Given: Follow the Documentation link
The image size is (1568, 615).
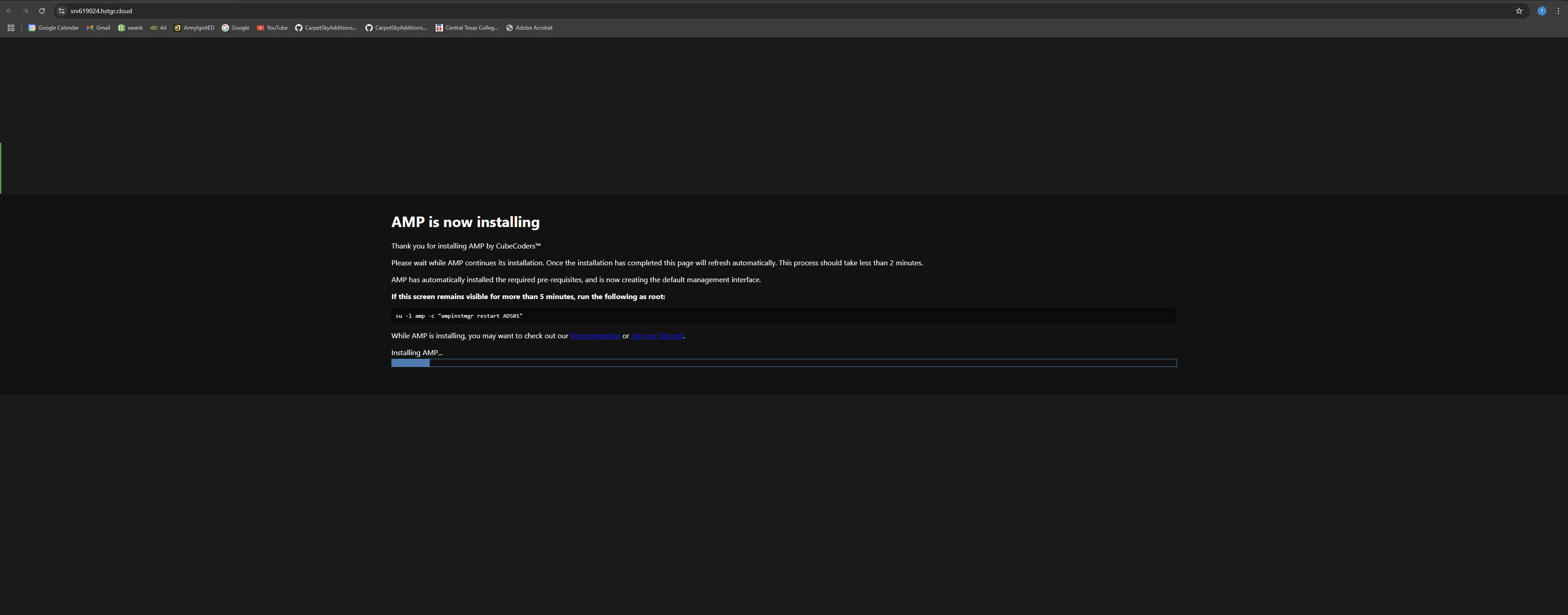Looking at the screenshot, I should click(595, 336).
